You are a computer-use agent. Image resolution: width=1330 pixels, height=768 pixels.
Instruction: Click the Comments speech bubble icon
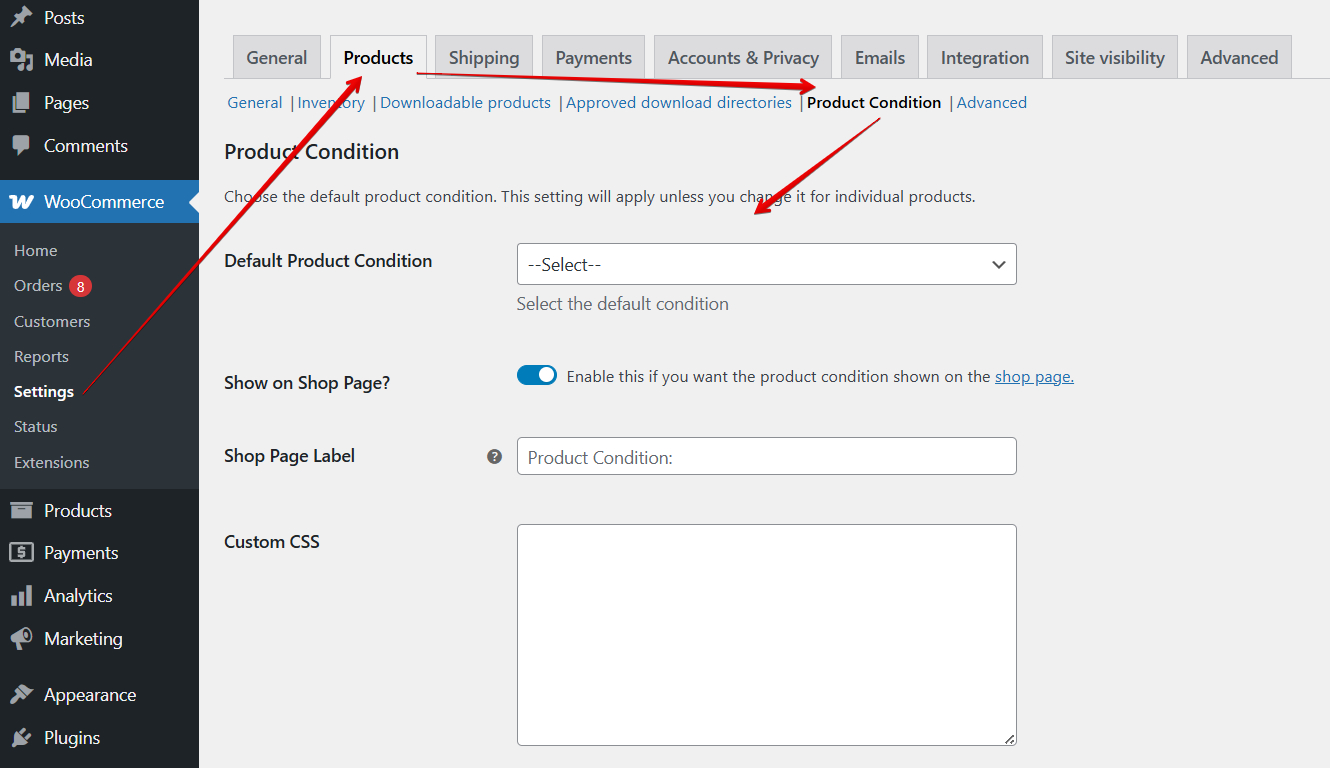point(21,146)
